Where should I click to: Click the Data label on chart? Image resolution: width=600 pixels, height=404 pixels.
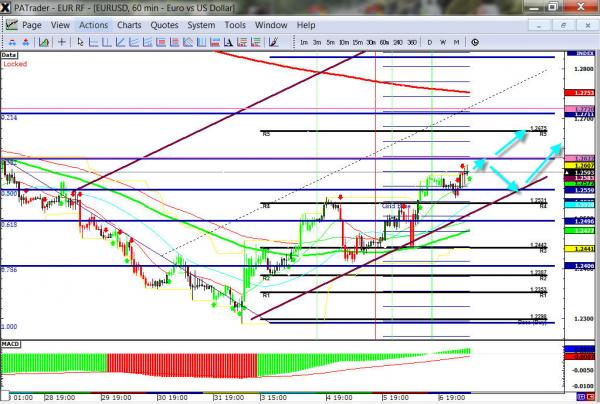click(8, 55)
